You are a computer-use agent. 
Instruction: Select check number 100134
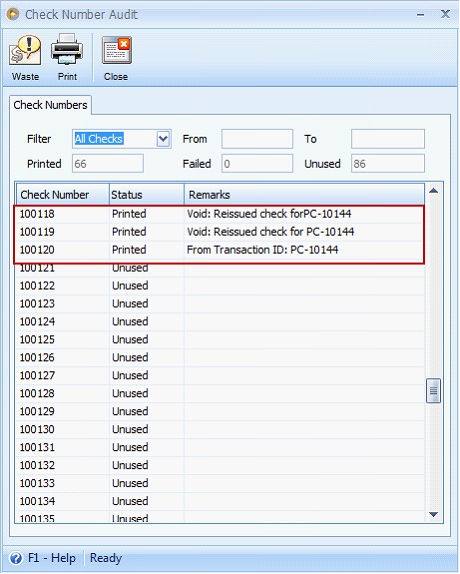click(x=37, y=501)
